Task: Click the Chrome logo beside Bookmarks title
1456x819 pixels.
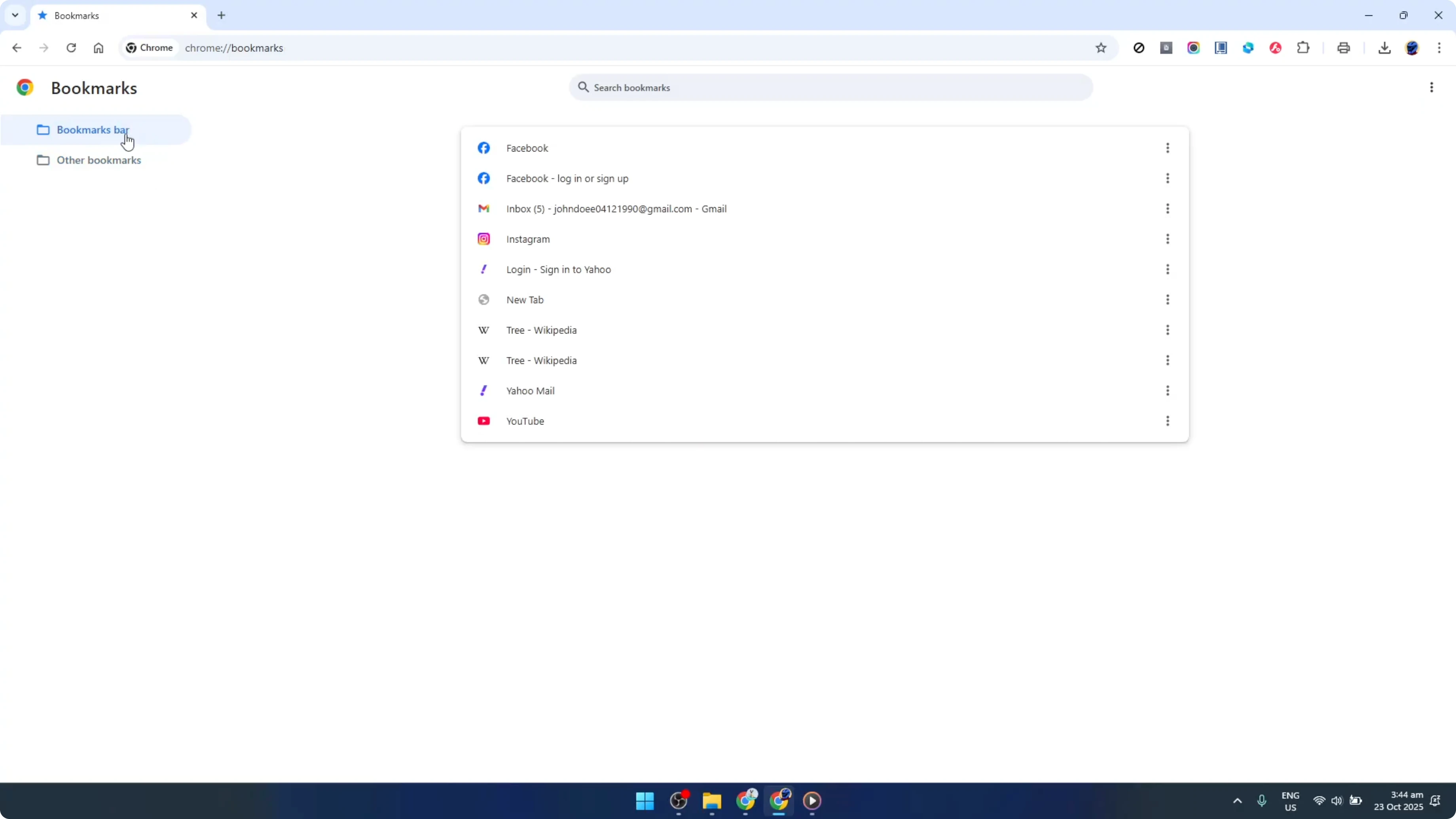Action: pyautogui.click(x=25, y=87)
